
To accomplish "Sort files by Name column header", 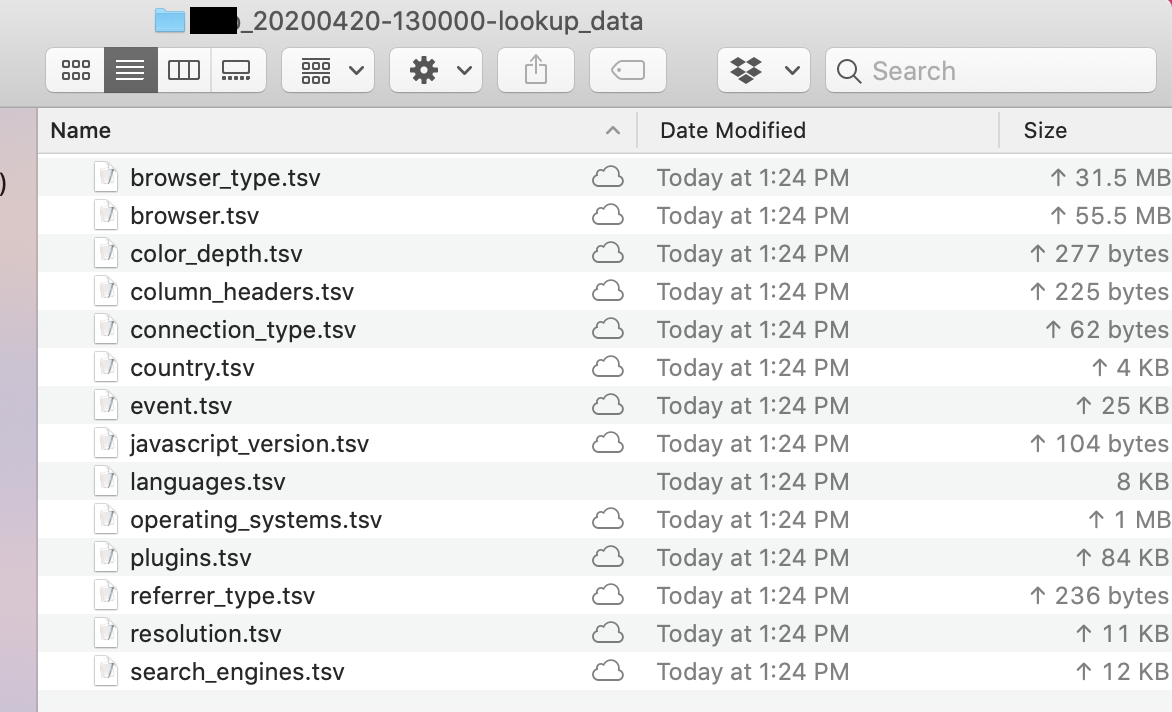I will point(81,130).
